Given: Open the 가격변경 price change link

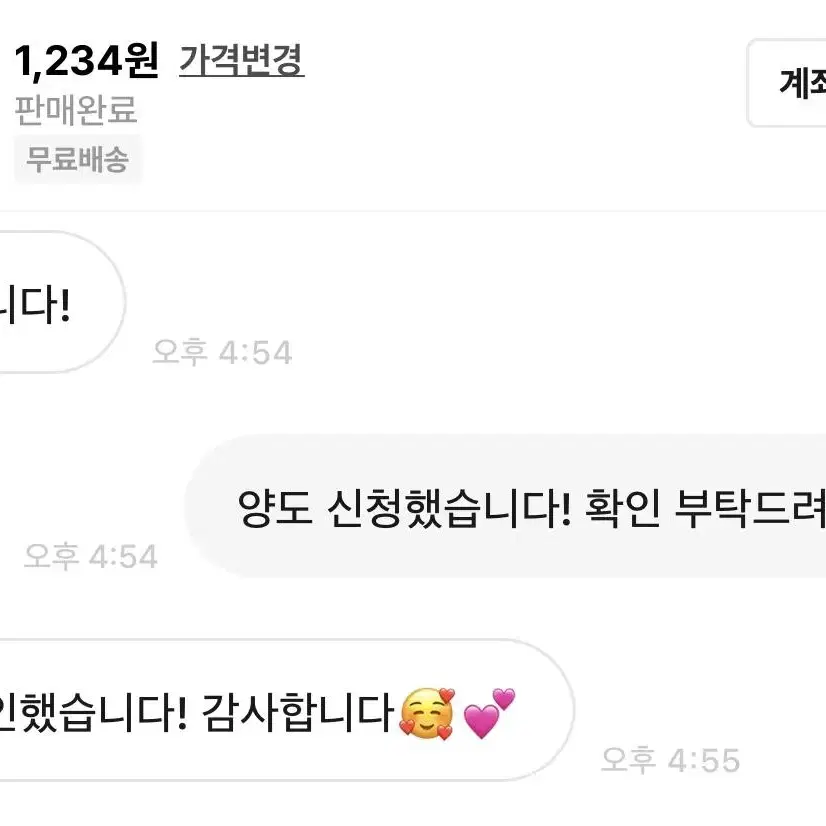Looking at the screenshot, I should 242,60.
